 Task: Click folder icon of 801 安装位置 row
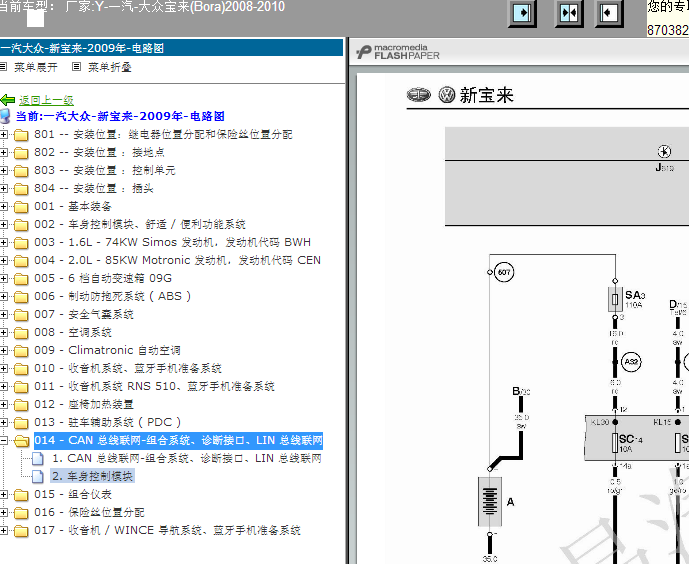pos(21,134)
